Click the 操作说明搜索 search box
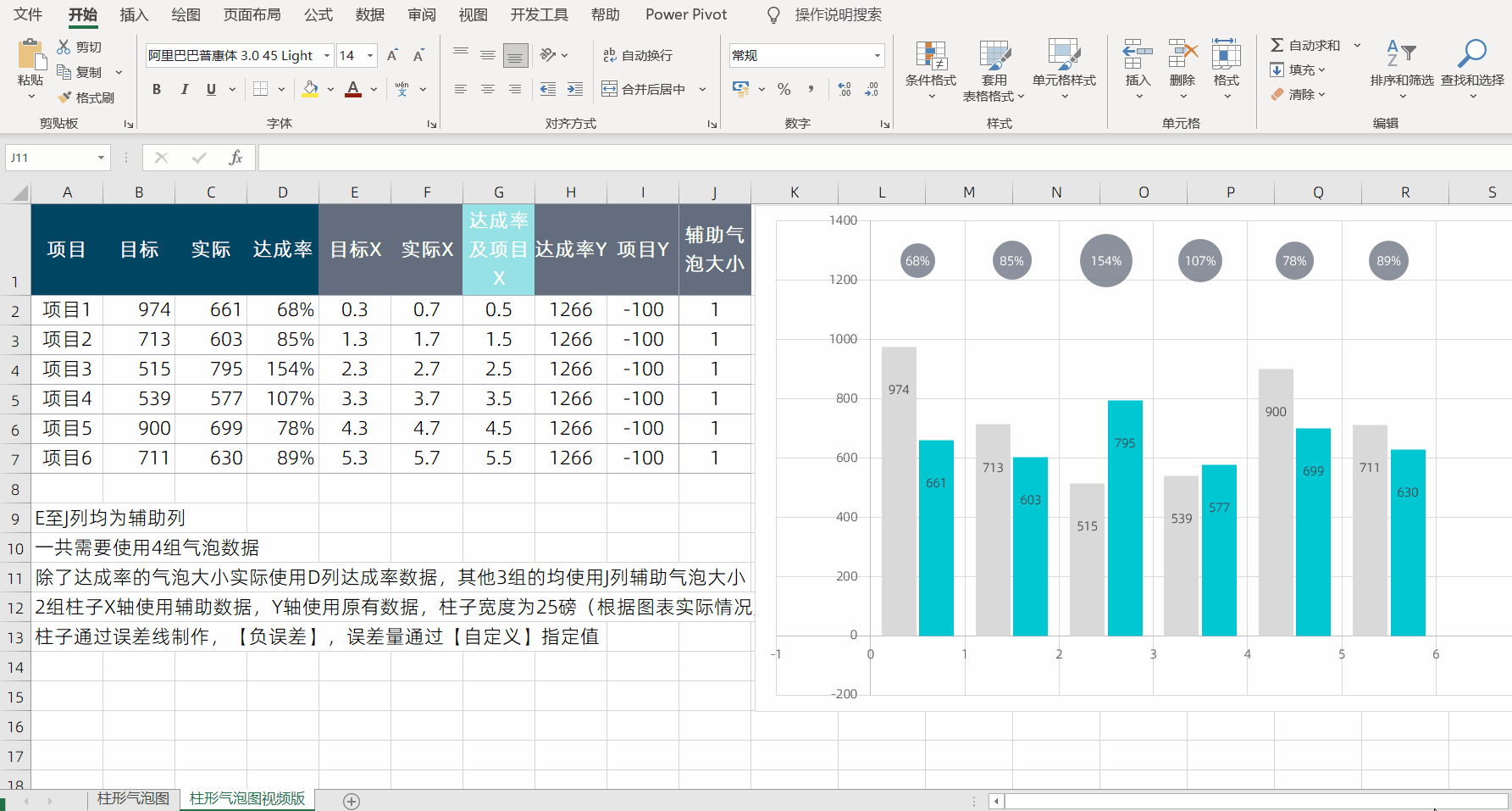The image size is (1512, 811). pos(838,14)
